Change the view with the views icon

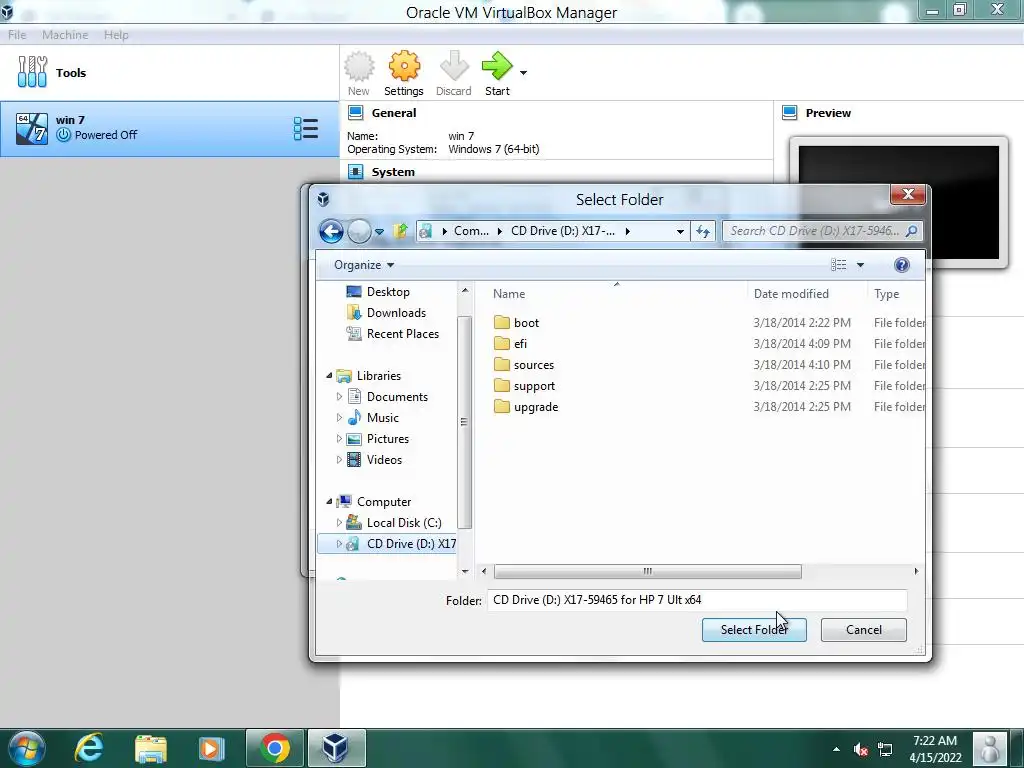click(x=839, y=264)
